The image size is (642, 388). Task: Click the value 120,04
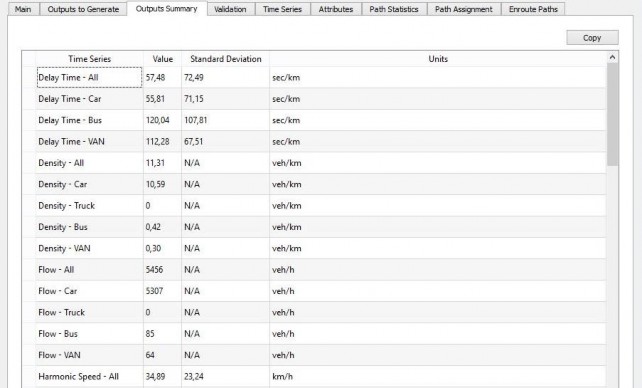pyautogui.click(x=158, y=120)
